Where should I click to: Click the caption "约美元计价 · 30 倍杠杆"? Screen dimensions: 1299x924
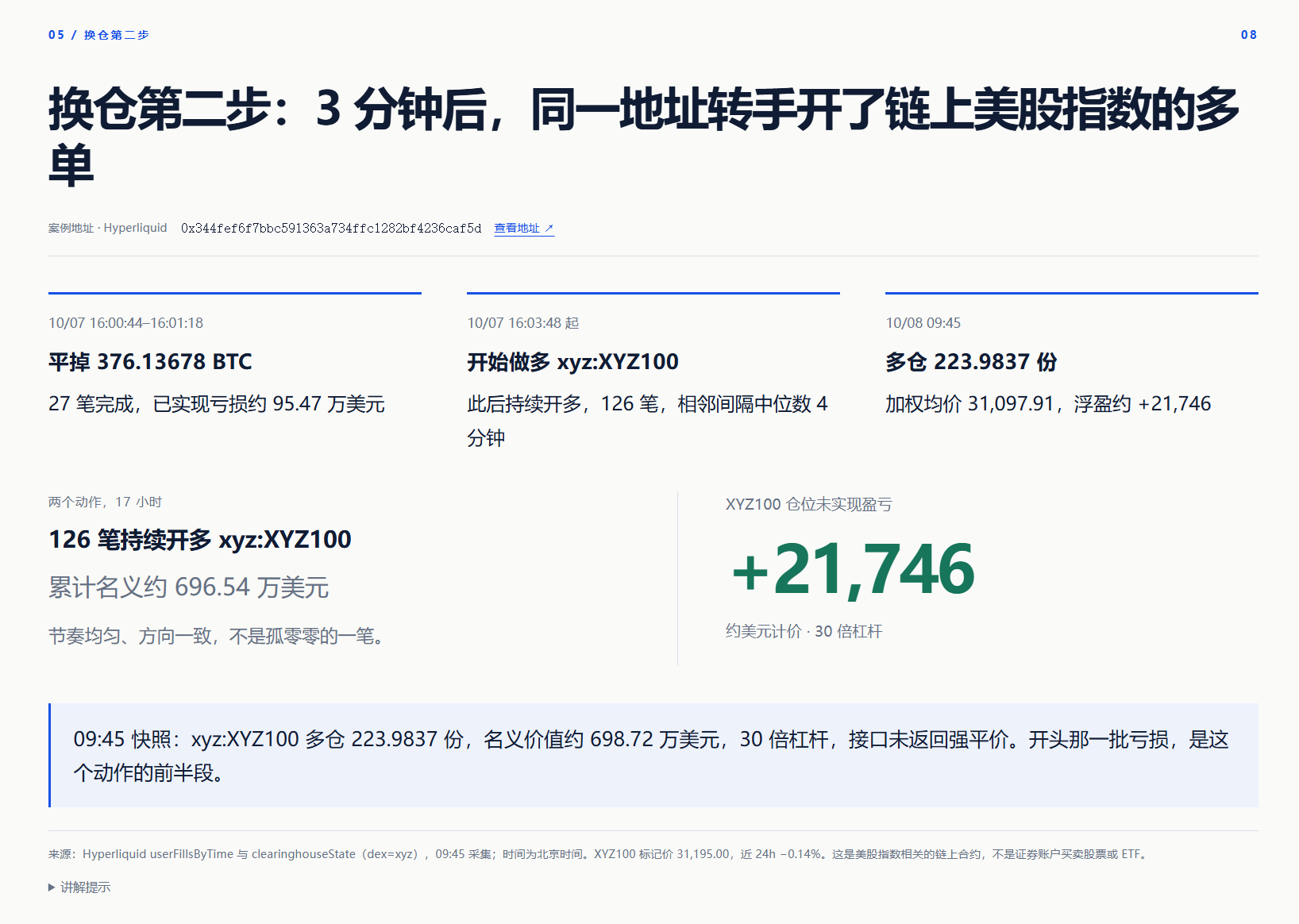(804, 632)
